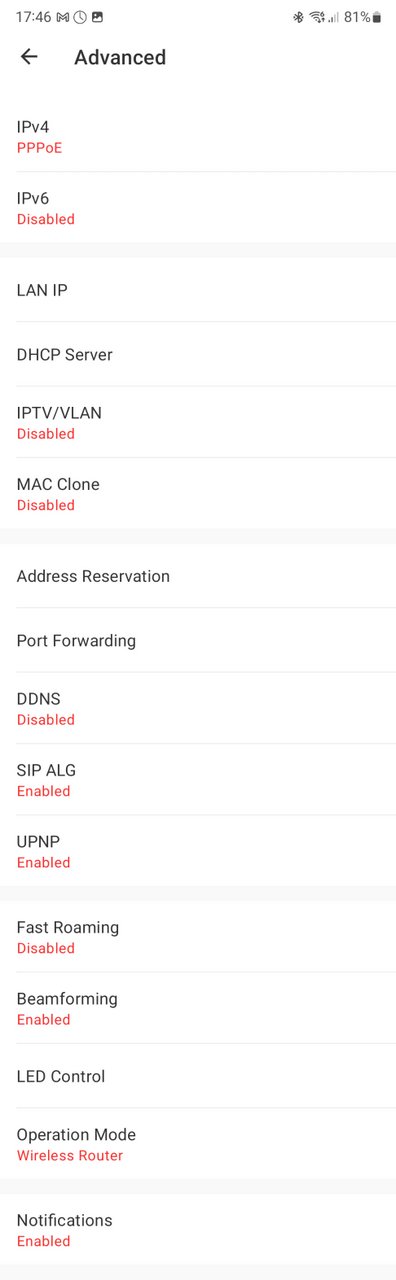Image resolution: width=396 pixels, height=1280 pixels.
Task: Open IPTV/VLAN option
Action: [198, 422]
